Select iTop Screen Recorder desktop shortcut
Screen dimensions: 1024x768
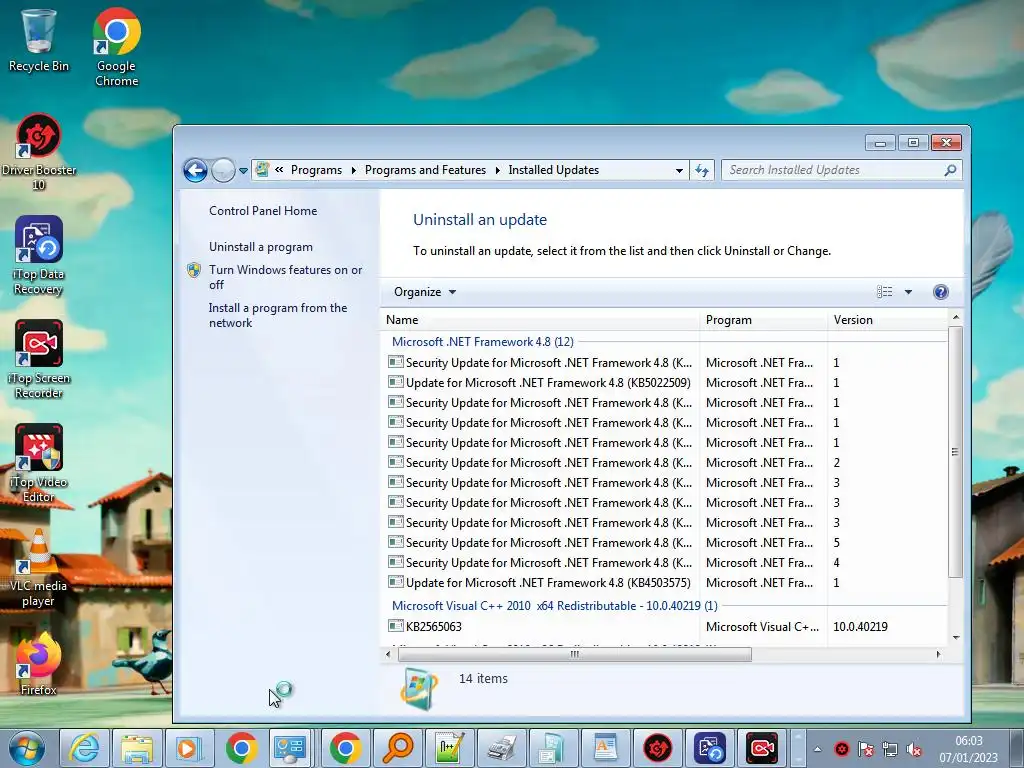tap(39, 360)
